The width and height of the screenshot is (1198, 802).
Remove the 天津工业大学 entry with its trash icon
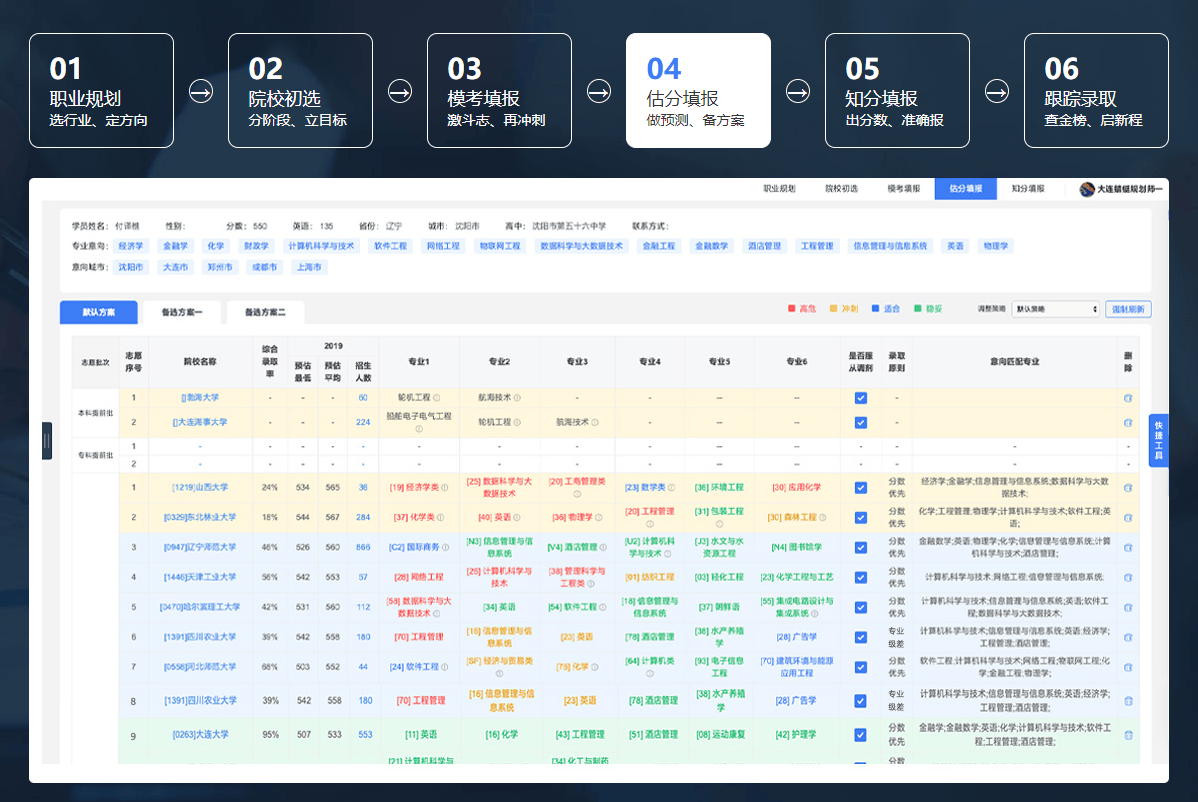tap(1128, 577)
